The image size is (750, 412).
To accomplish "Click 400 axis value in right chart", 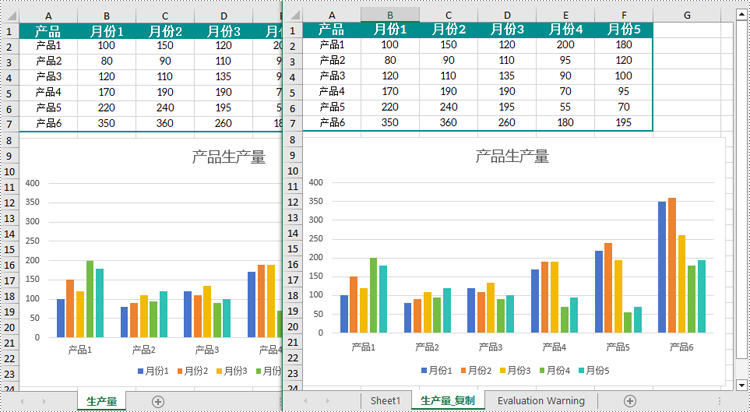I will pos(316,182).
